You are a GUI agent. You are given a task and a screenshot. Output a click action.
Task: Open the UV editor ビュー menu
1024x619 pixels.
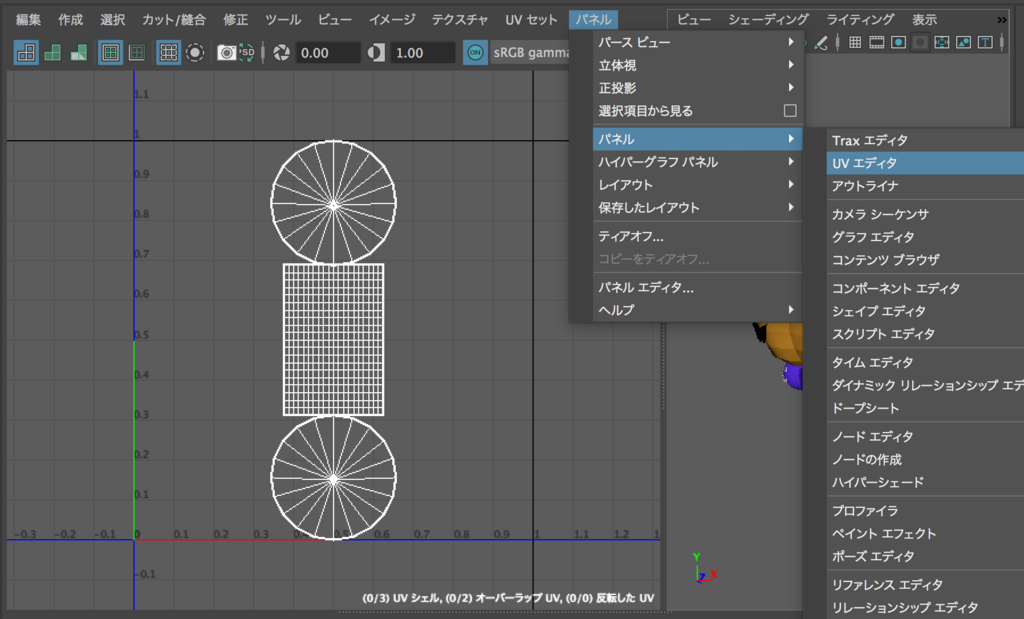(x=334, y=20)
